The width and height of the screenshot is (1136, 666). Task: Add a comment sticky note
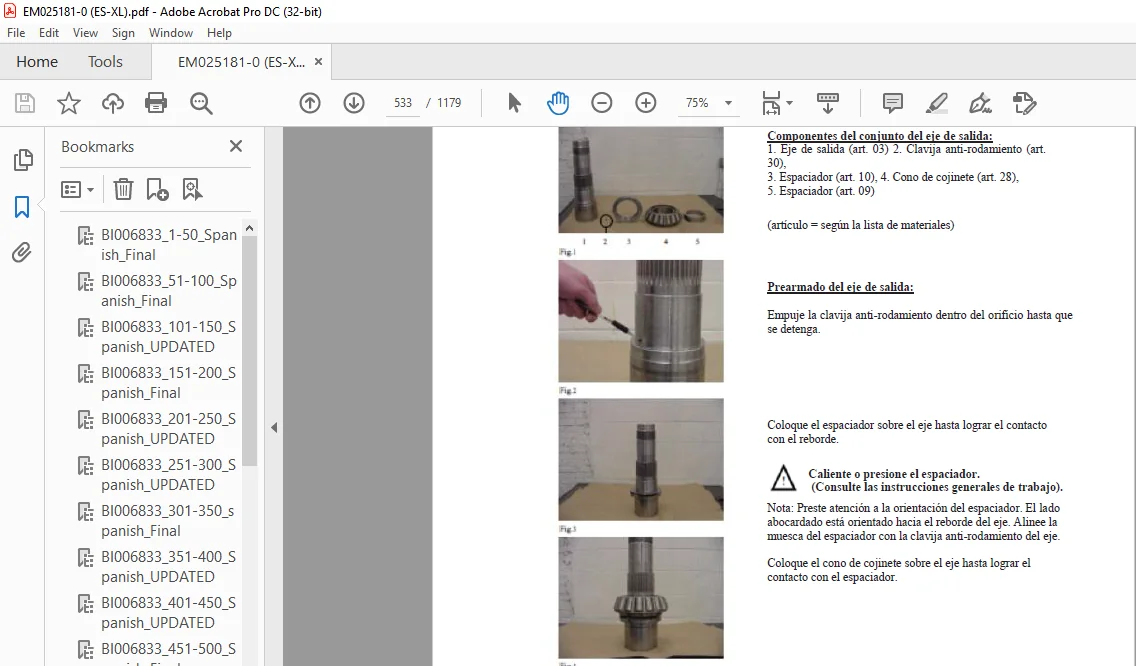pyautogui.click(x=893, y=103)
